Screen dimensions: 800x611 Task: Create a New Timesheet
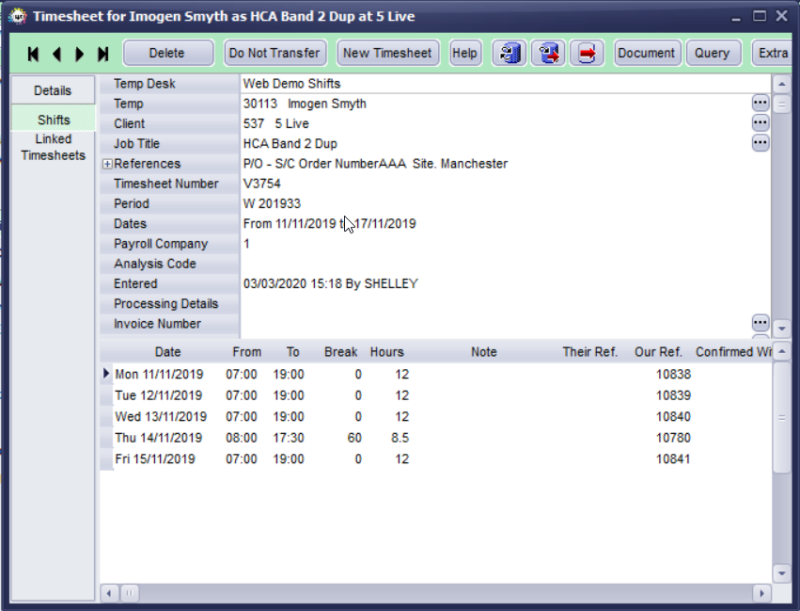[388, 53]
